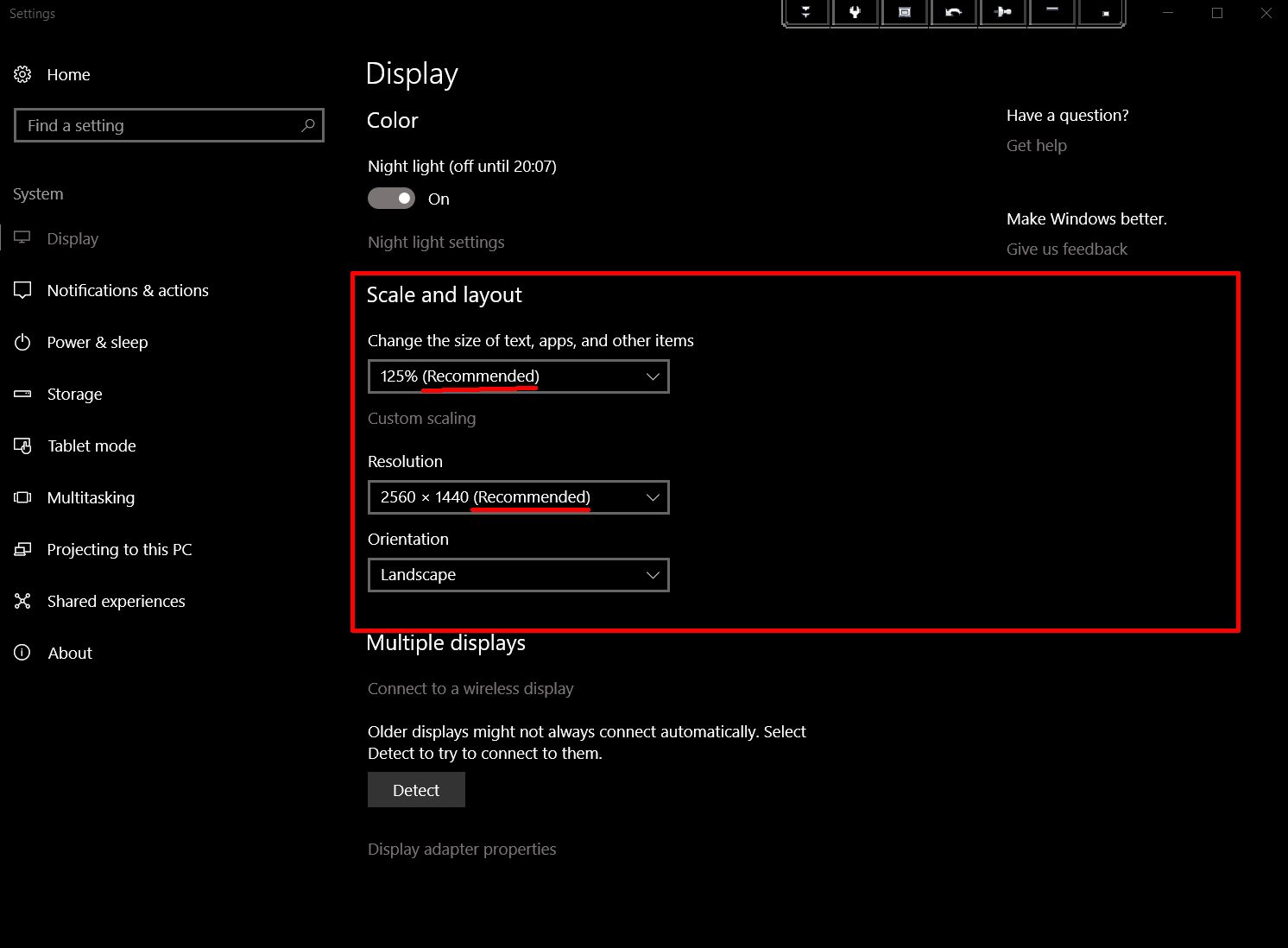Maximize the Settings window
Screen dimensions: 1288x948
[x=1217, y=13]
